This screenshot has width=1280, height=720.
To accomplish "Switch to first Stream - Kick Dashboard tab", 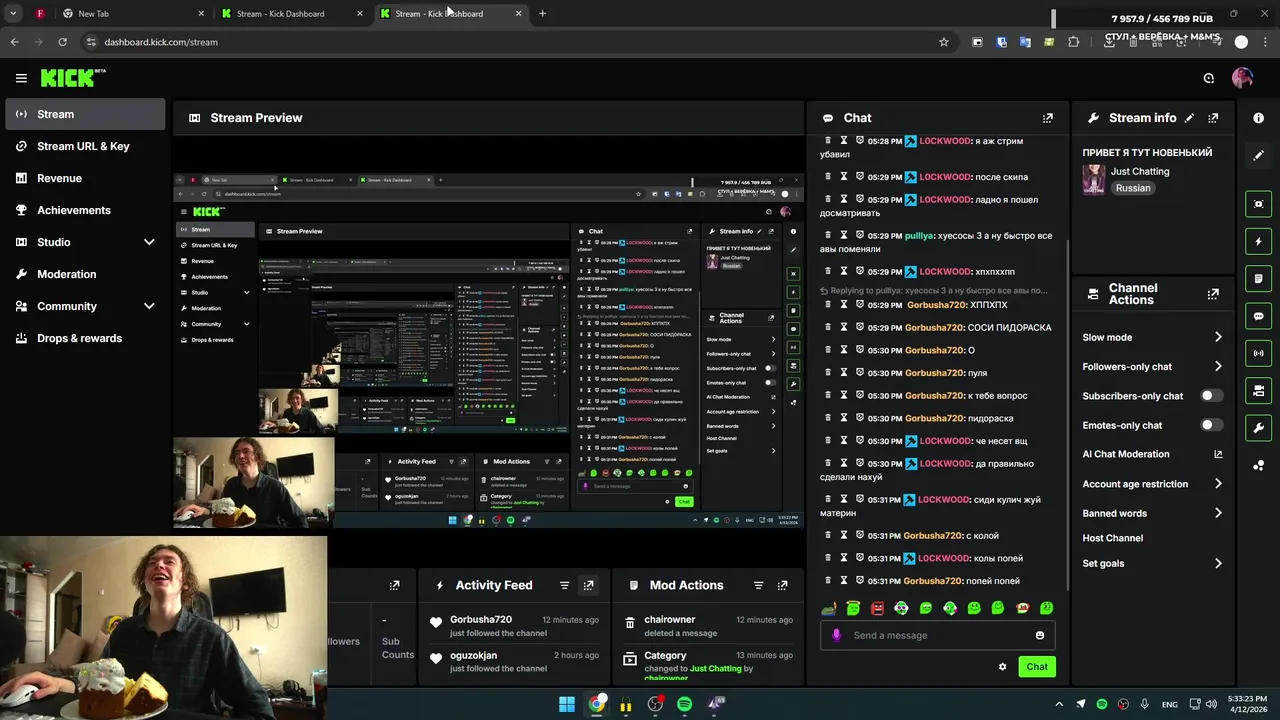I will point(290,14).
